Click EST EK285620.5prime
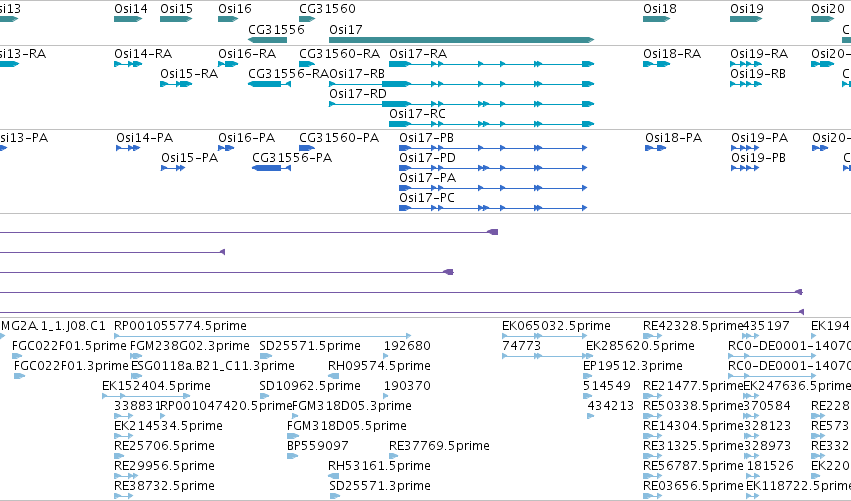Viewport: 851px width, 501px height. click(x=640, y=346)
